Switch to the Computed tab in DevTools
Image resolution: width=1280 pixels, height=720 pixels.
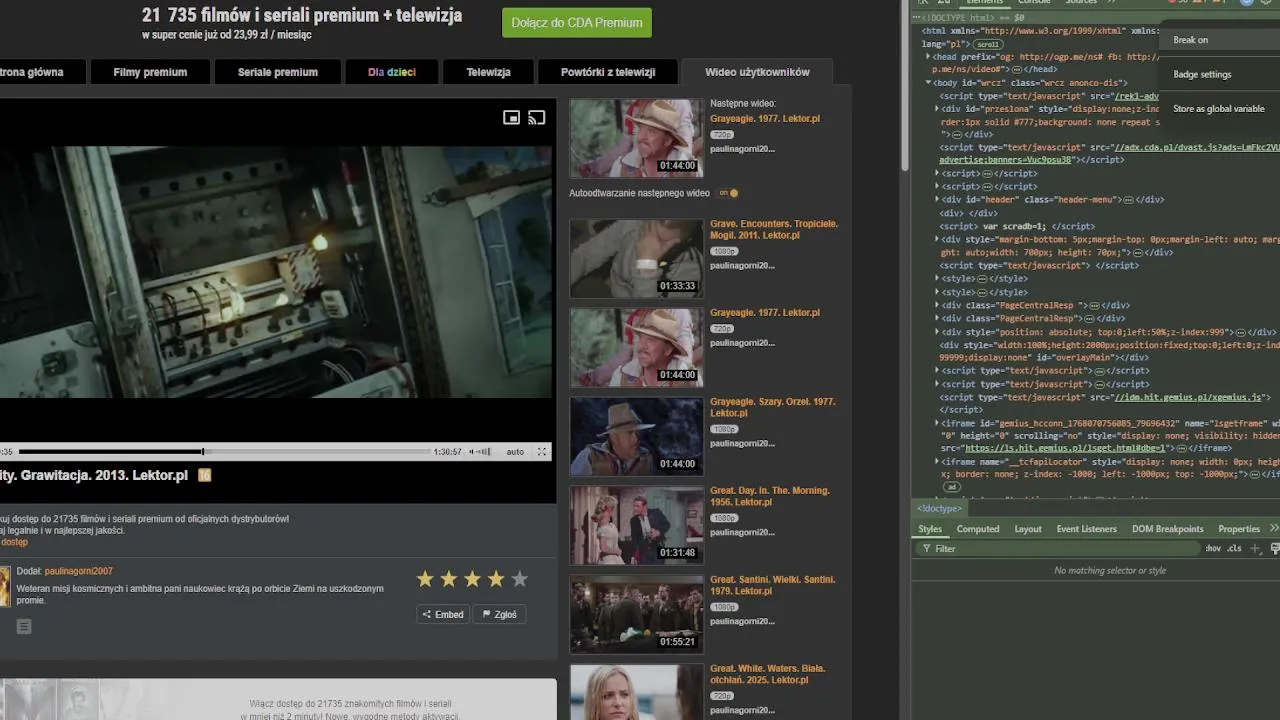coord(978,529)
